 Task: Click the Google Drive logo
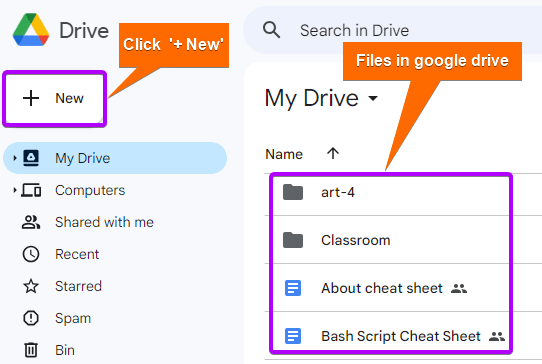click(x=31, y=30)
